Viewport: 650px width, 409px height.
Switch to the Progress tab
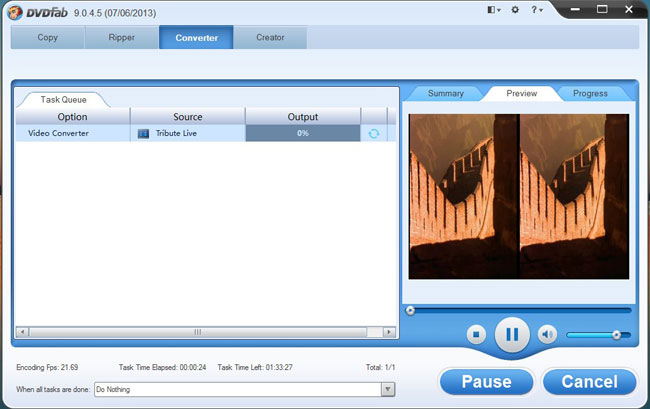[590, 93]
